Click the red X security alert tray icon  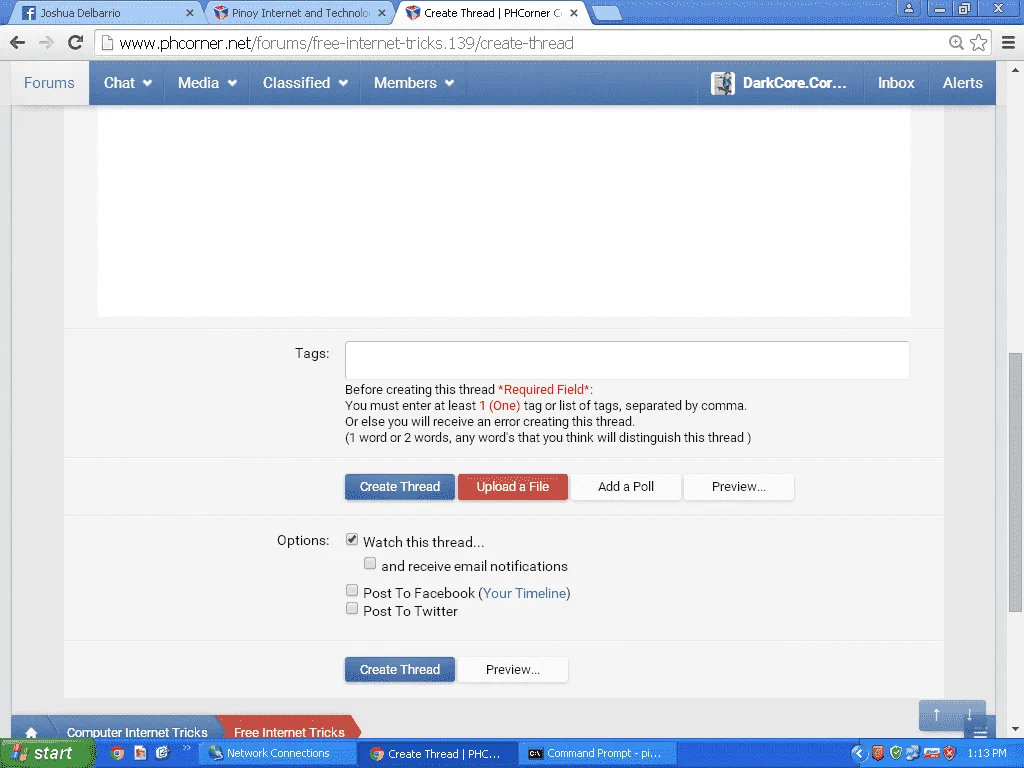(950, 754)
